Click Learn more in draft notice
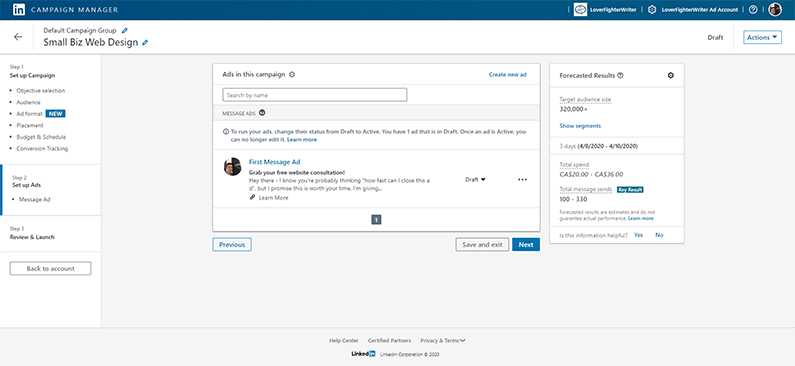Screen dimensions: 795x366 click(302, 139)
